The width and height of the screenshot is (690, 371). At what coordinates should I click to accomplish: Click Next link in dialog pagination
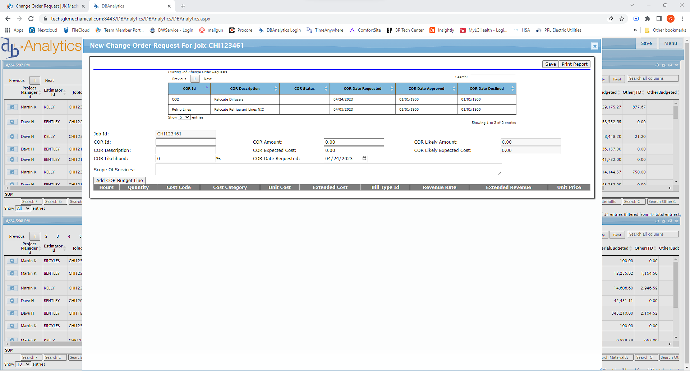tap(207, 79)
